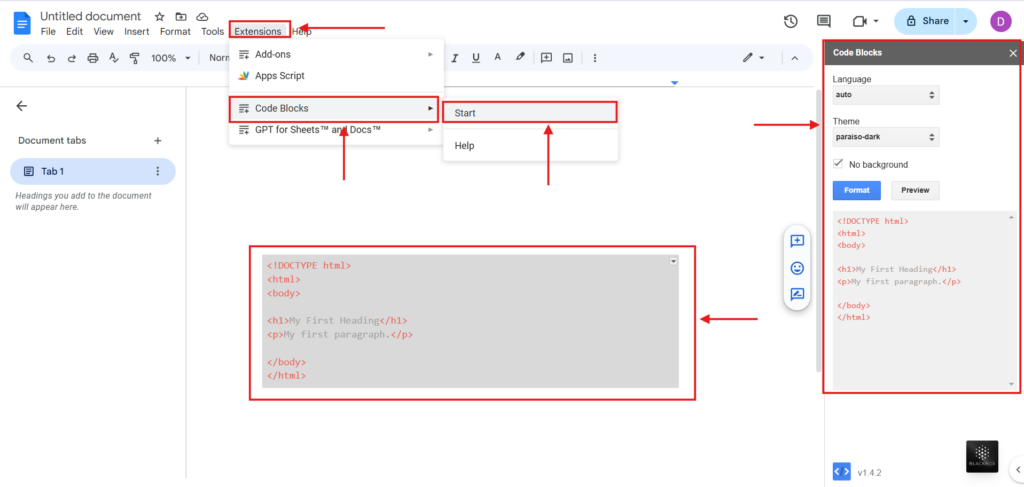
Task: Star the Untitled document
Action: click(x=160, y=17)
